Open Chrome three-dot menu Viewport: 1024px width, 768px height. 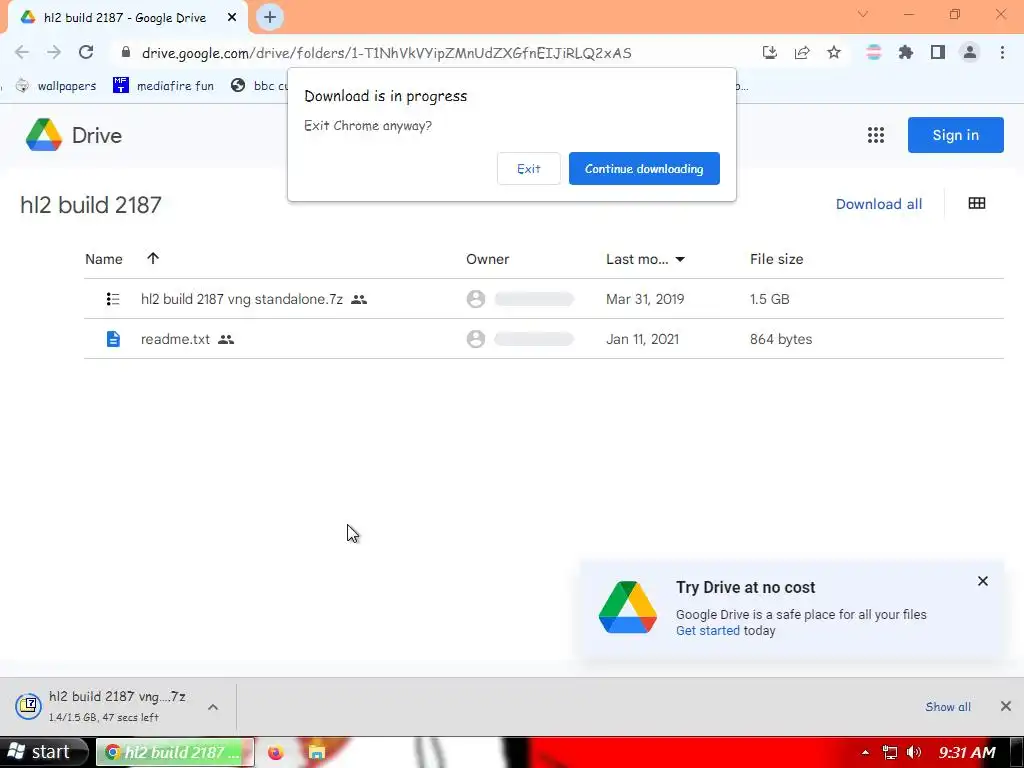click(x=1002, y=52)
